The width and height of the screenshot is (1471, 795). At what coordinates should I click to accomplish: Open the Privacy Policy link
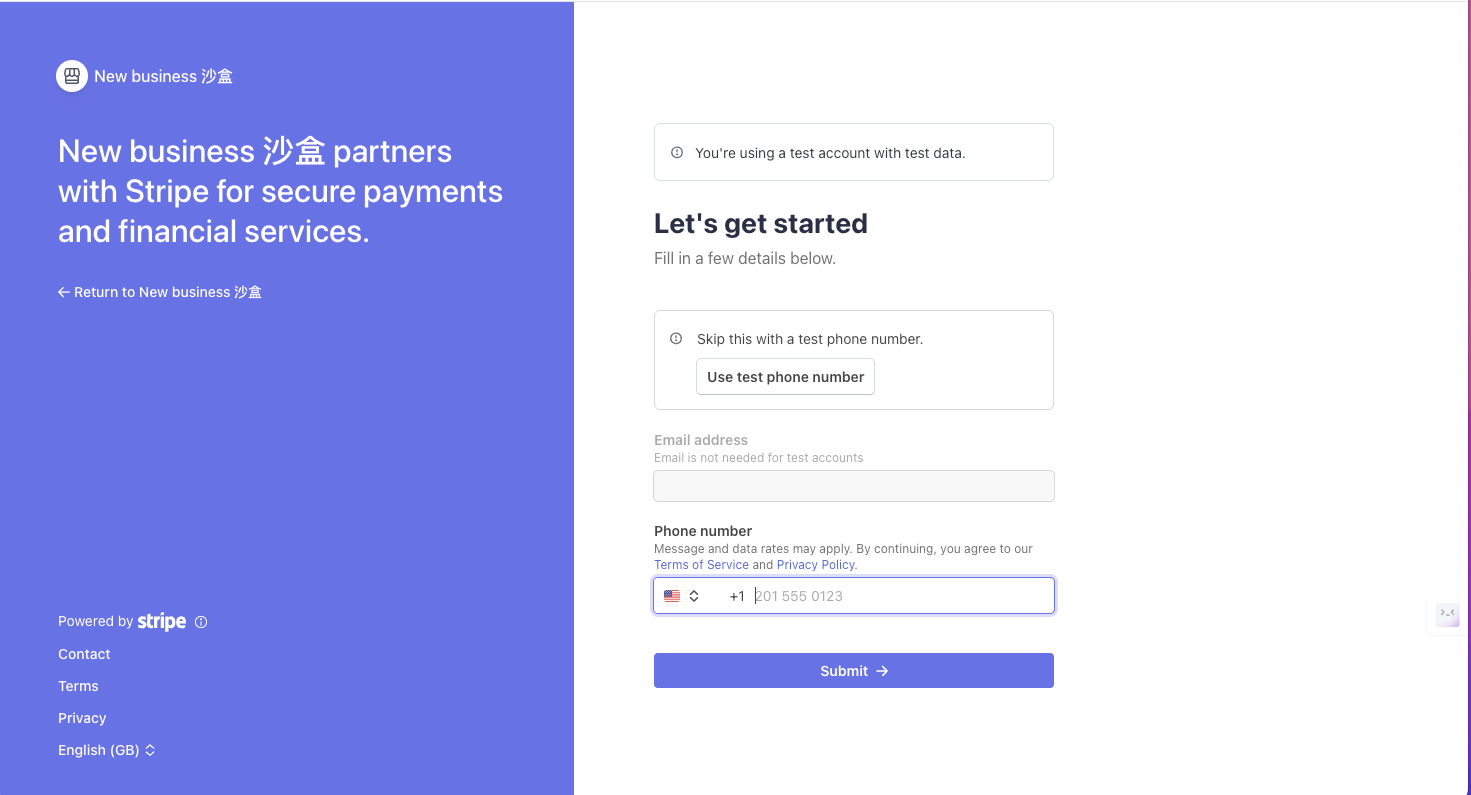click(816, 565)
